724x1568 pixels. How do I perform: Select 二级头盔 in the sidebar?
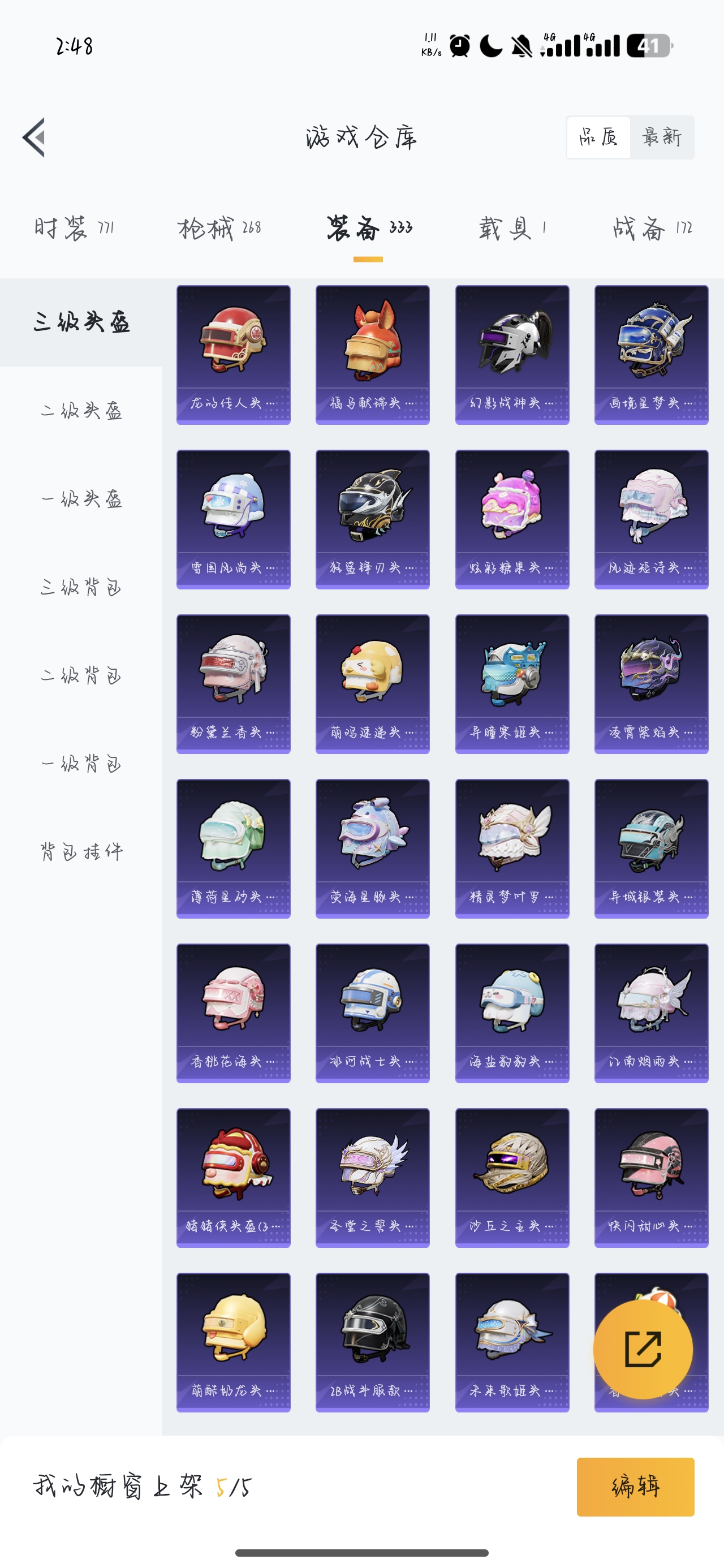pos(81,411)
